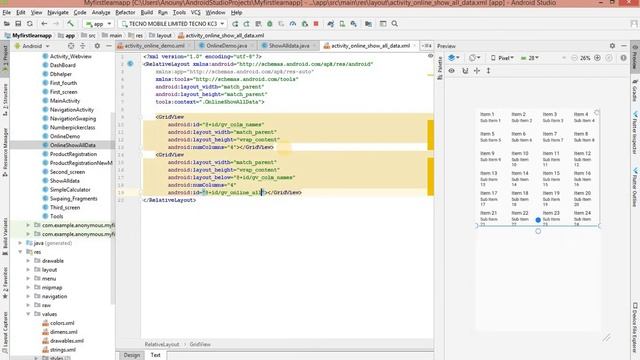Zoom out the preview with the minus icon
The image size is (640, 360).
click(x=574, y=58)
